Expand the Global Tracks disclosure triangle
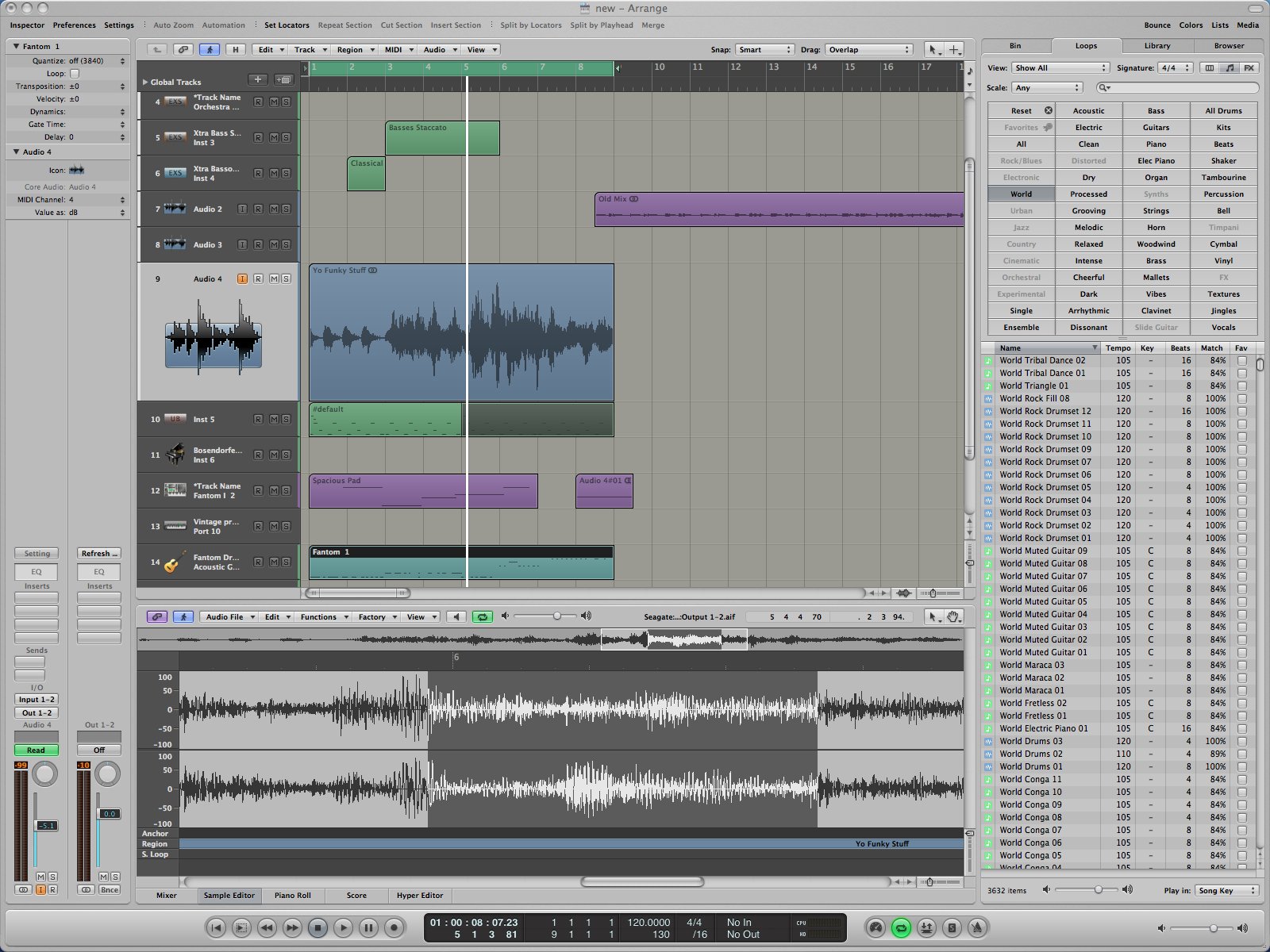Screen dimensions: 1270x952 (145, 82)
